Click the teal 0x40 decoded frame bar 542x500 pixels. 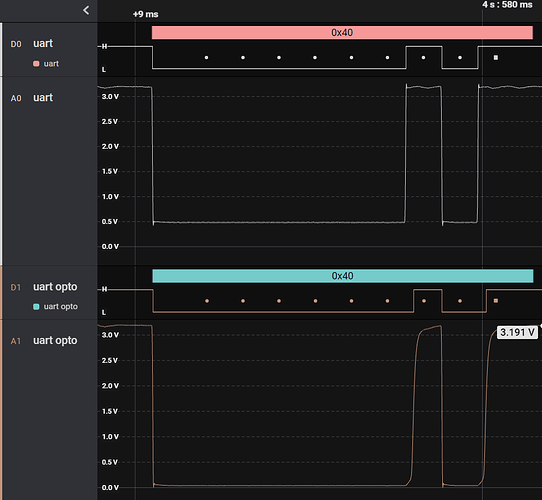343,276
